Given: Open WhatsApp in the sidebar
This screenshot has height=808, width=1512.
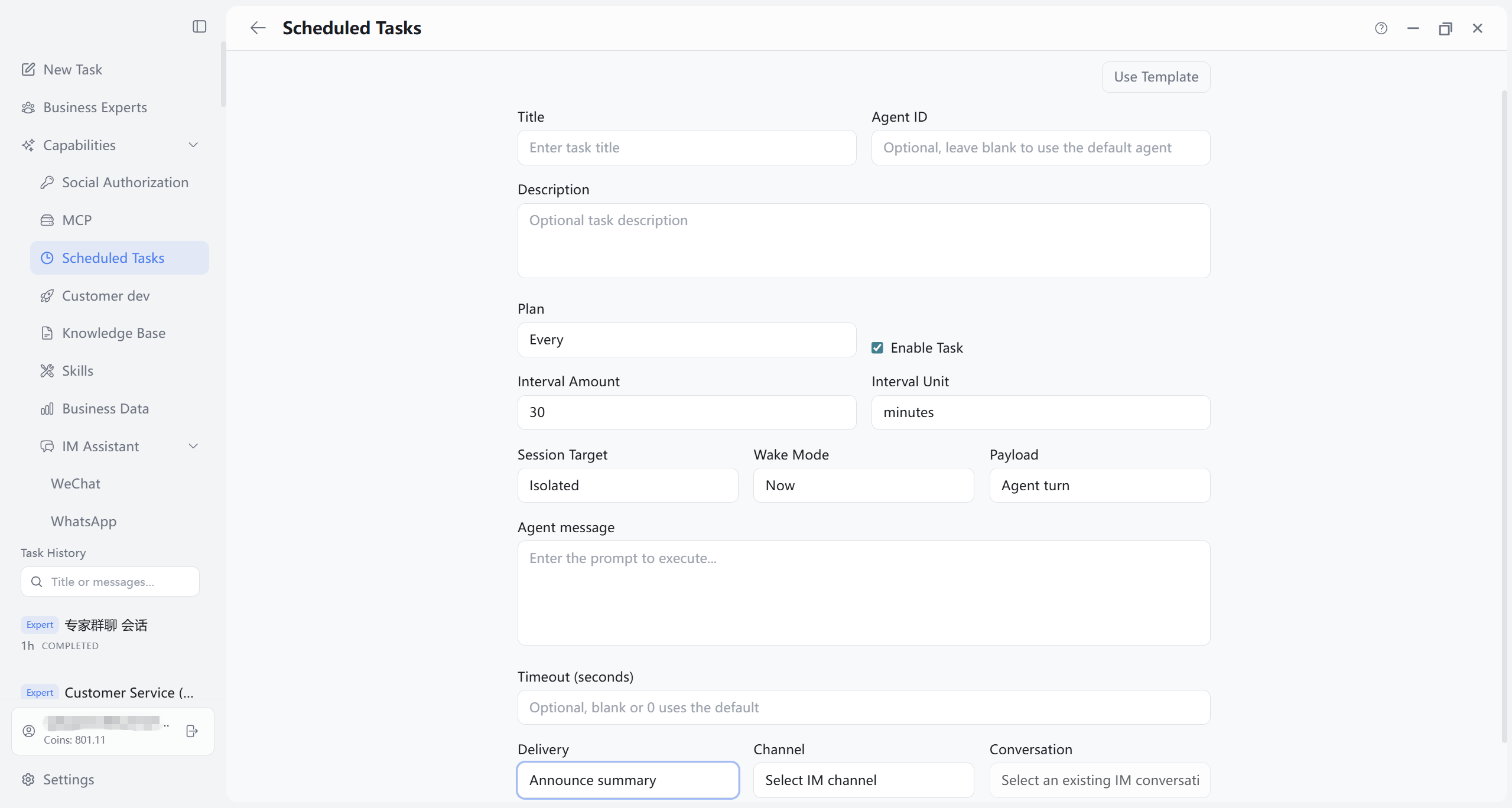Looking at the screenshot, I should pyautogui.click(x=83, y=522).
